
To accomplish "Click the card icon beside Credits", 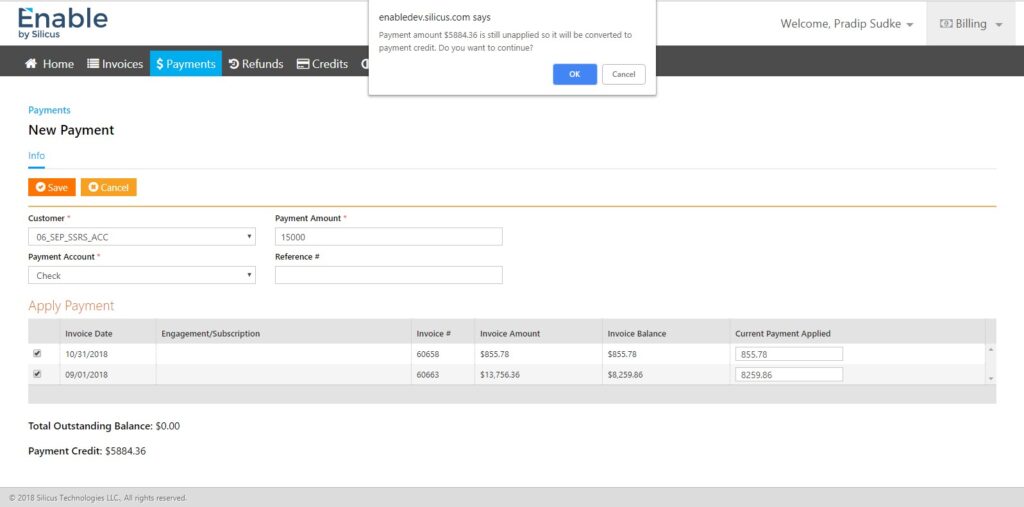I will point(302,64).
